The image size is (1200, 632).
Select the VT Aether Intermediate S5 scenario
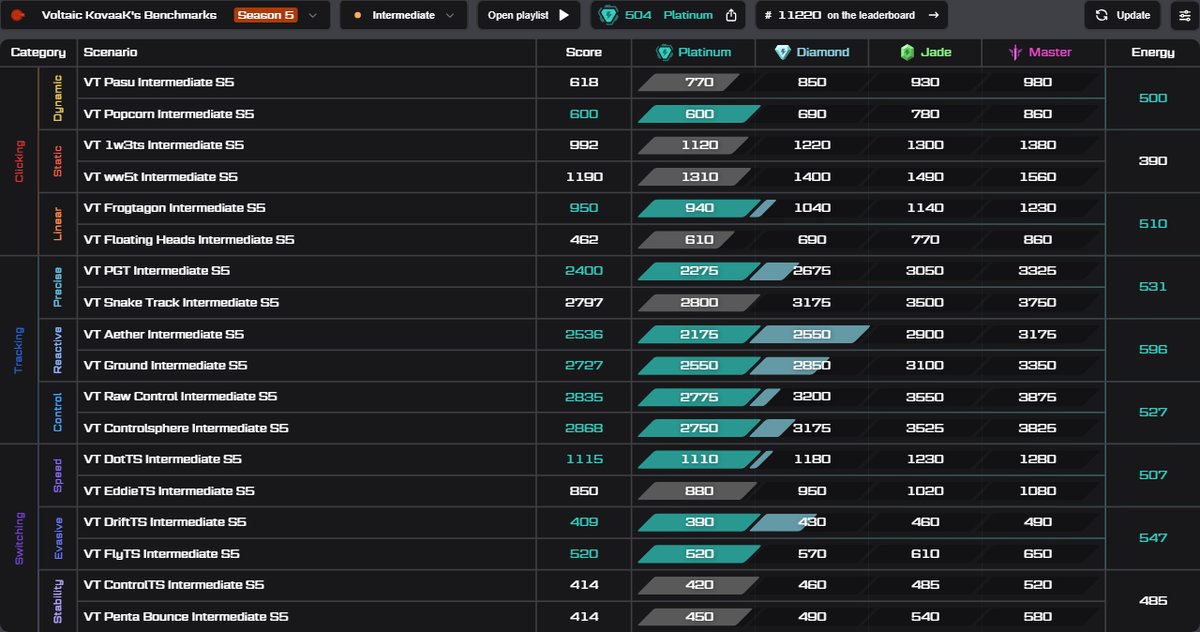coord(165,334)
